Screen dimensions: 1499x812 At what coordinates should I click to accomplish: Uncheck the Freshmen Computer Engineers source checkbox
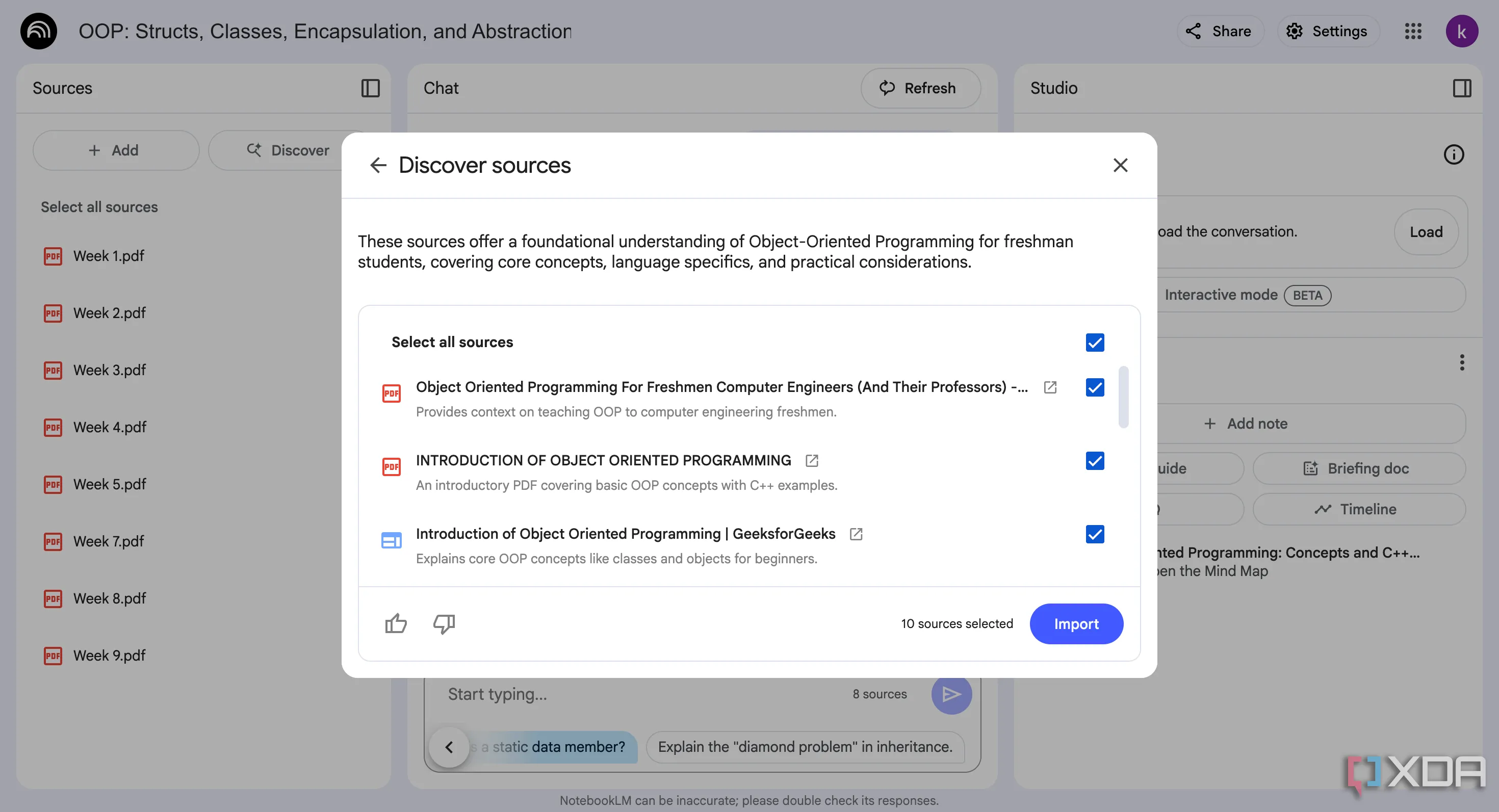click(x=1095, y=387)
